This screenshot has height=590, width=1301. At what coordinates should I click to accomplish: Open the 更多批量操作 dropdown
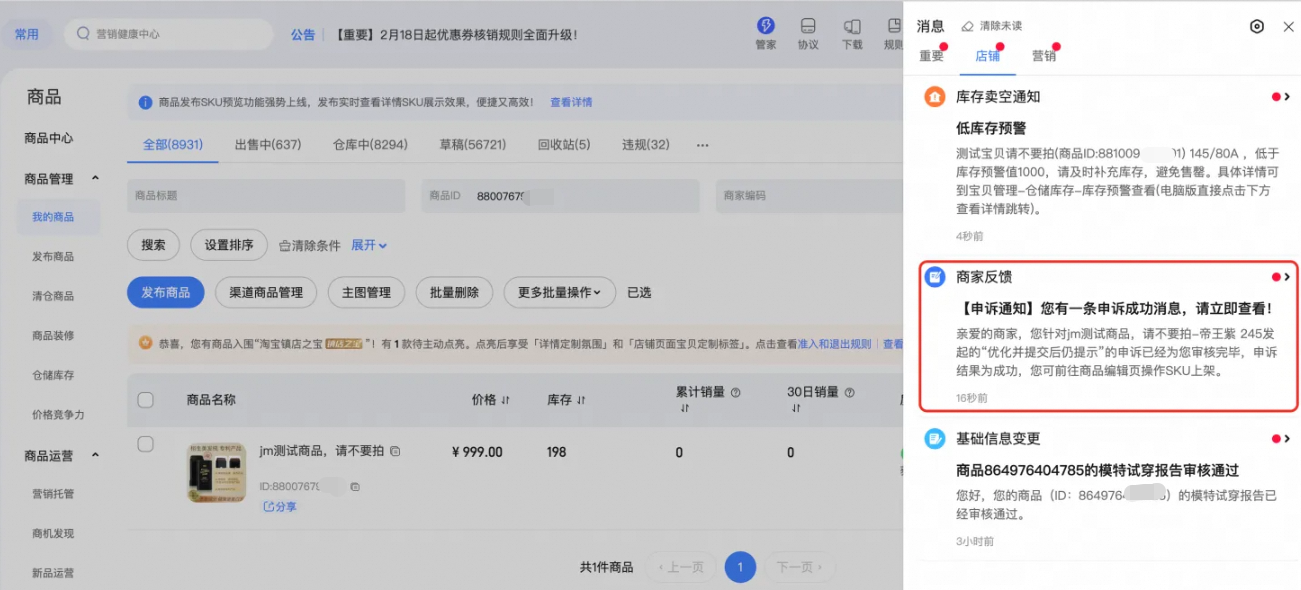coord(559,292)
